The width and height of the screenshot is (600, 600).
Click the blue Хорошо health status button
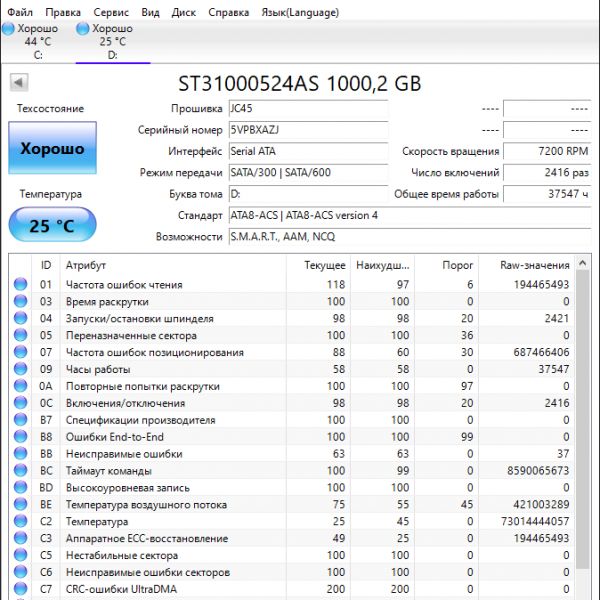point(52,149)
